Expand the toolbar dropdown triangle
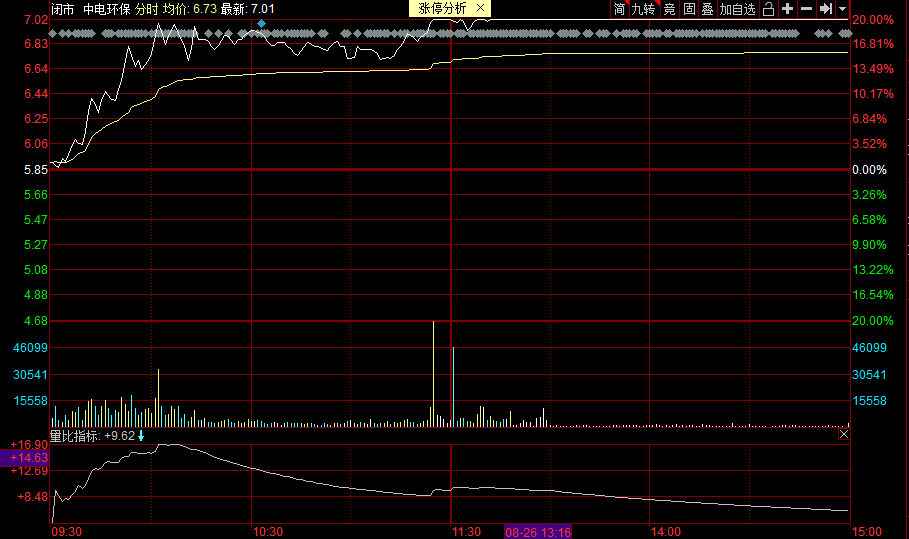This screenshot has width=909, height=539. [842, 9]
